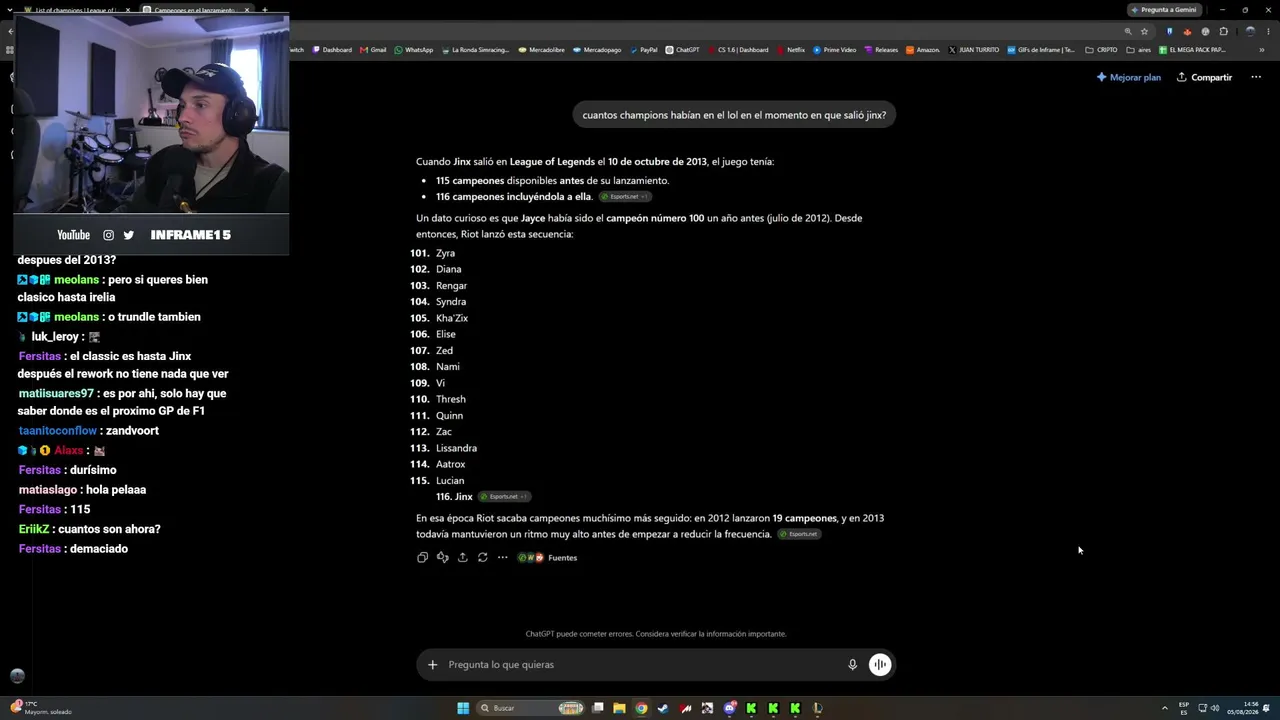The width and height of the screenshot is (1280, 720).
Task: Start microphone dictation in the prompt bar
Action: (852, 665)
